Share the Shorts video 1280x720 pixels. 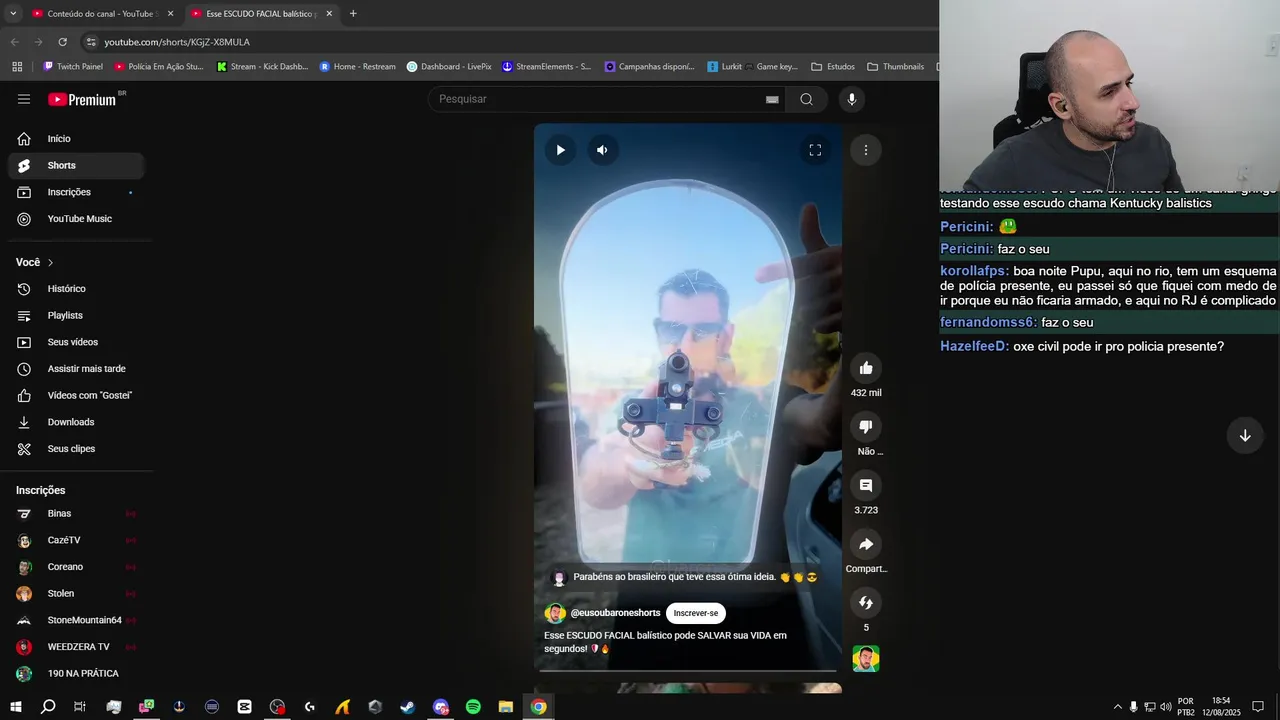(x=866, y=544)
